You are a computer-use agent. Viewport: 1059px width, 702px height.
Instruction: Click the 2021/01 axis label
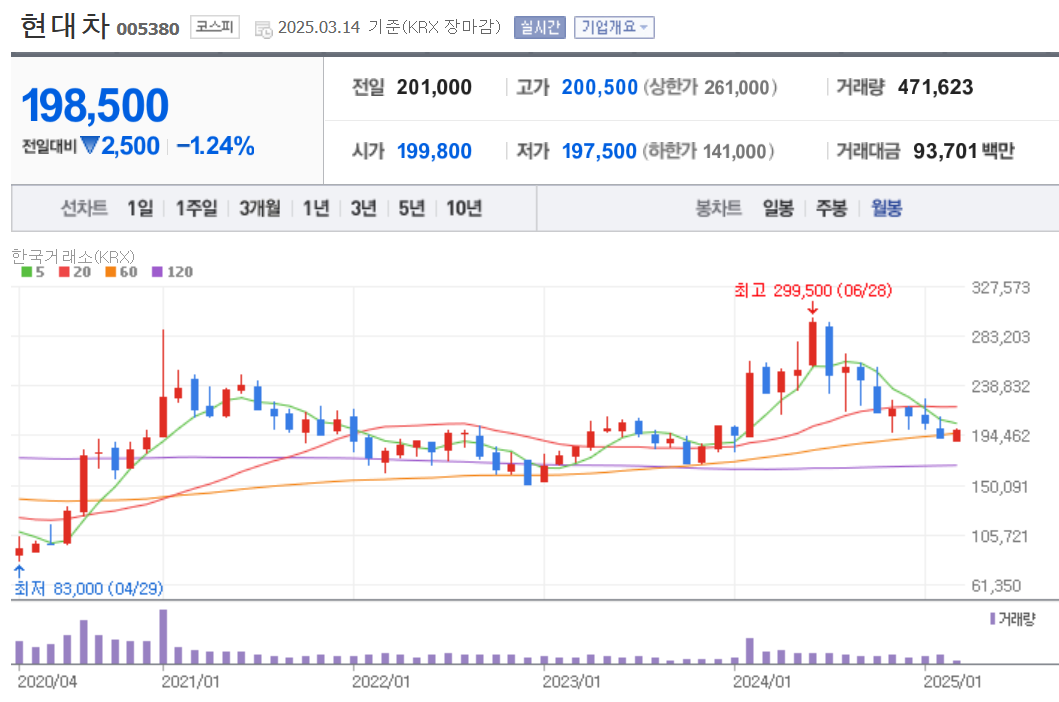click(190, 681)
